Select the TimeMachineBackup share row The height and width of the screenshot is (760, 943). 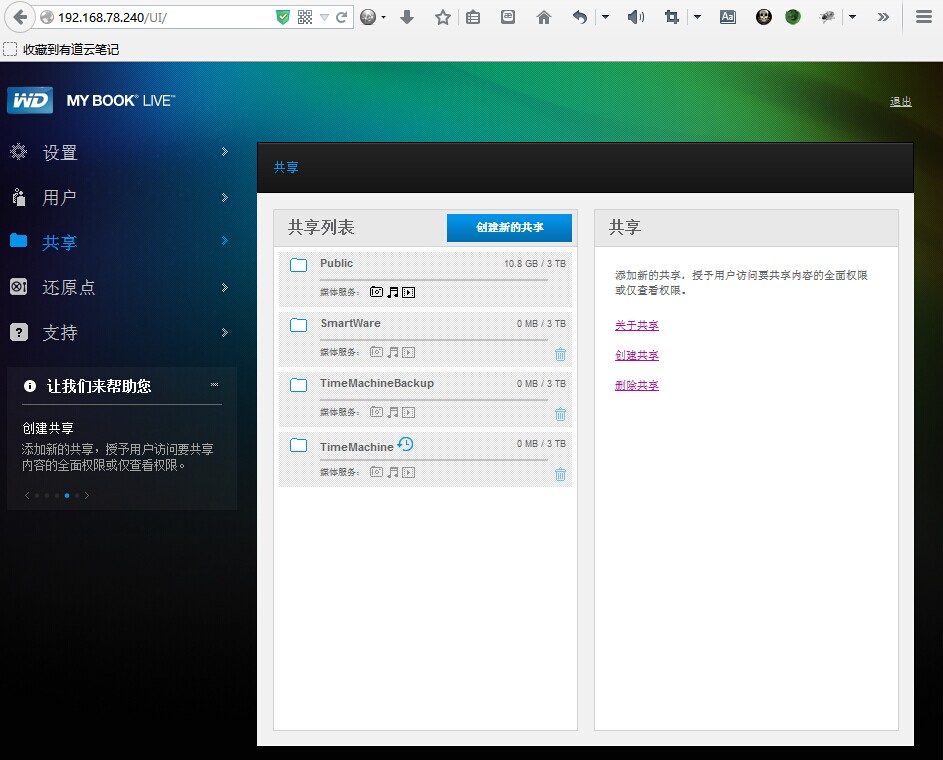pos(425,399)
